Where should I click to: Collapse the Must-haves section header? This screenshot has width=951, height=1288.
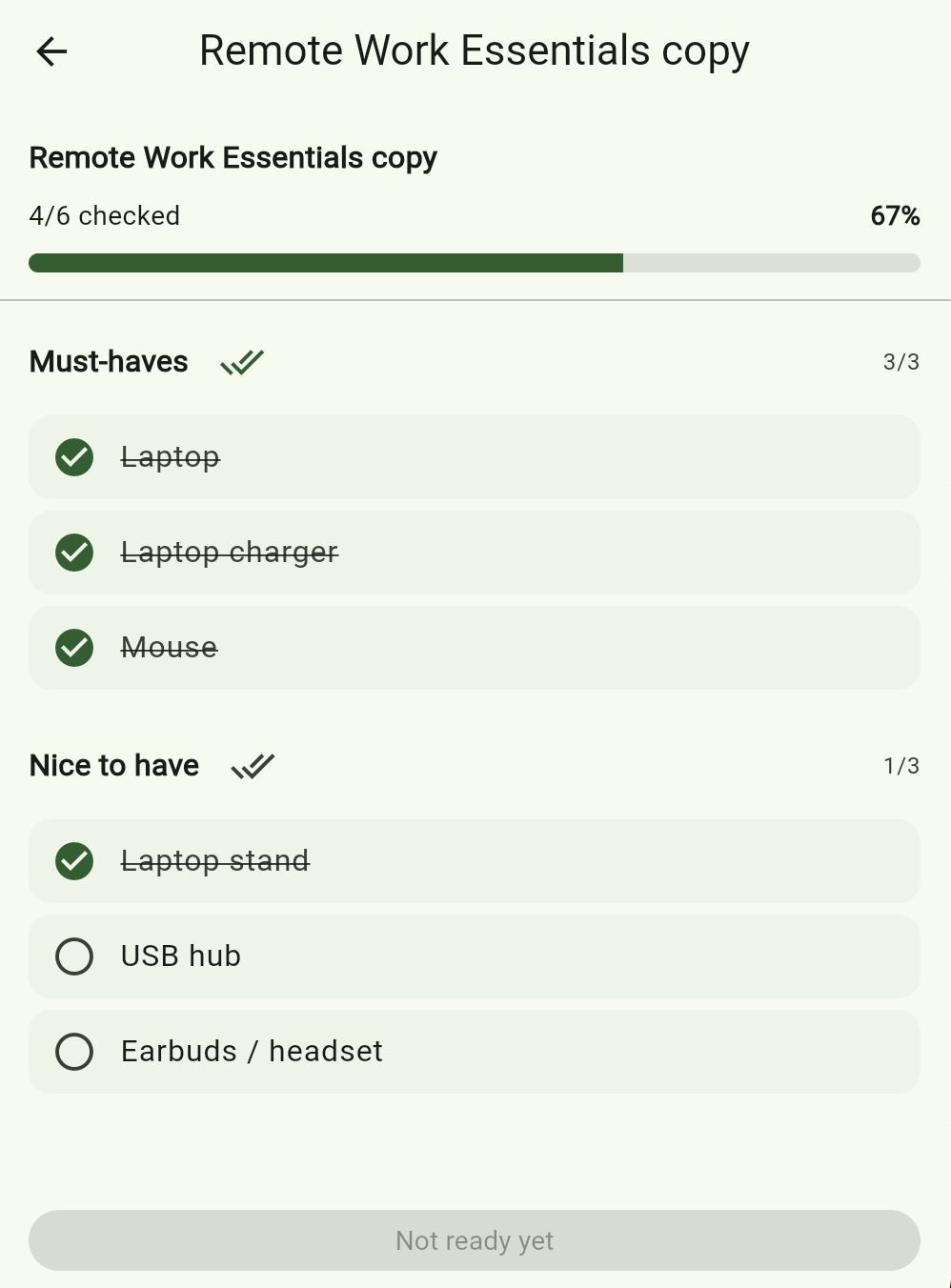(x=108, y=362)
